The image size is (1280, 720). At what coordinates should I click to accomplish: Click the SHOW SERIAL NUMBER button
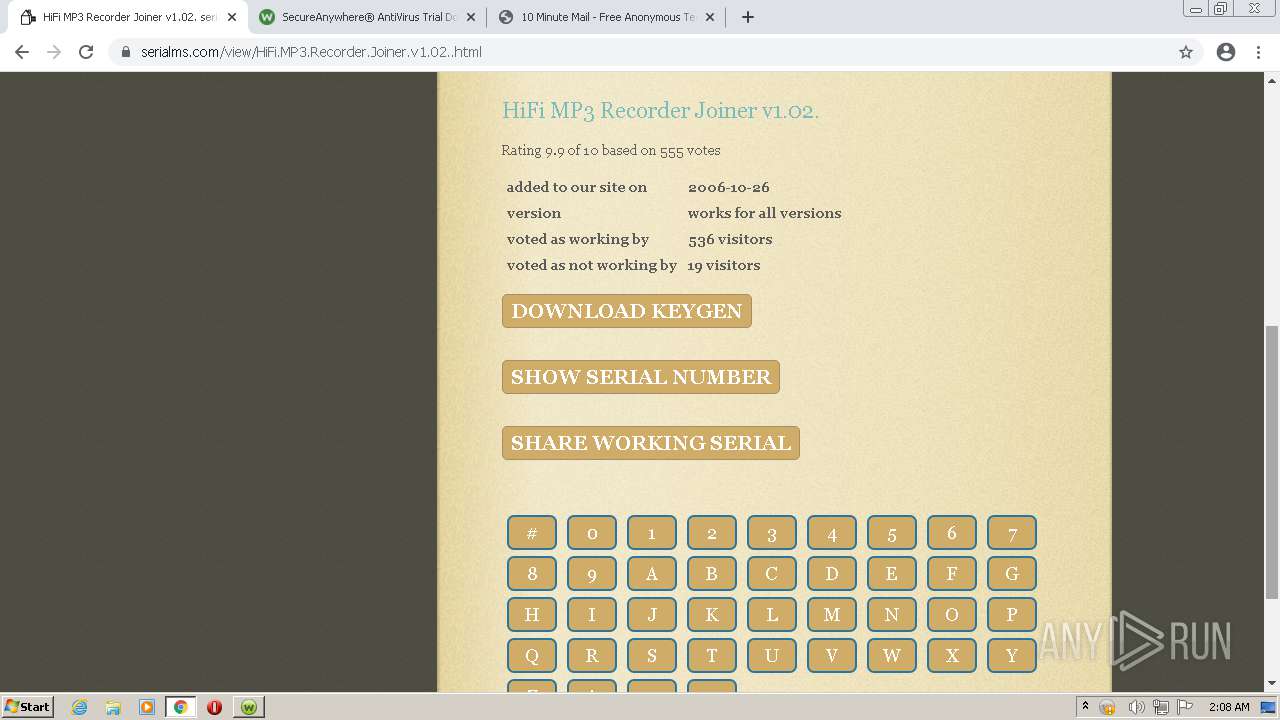[x=641, y=377]
